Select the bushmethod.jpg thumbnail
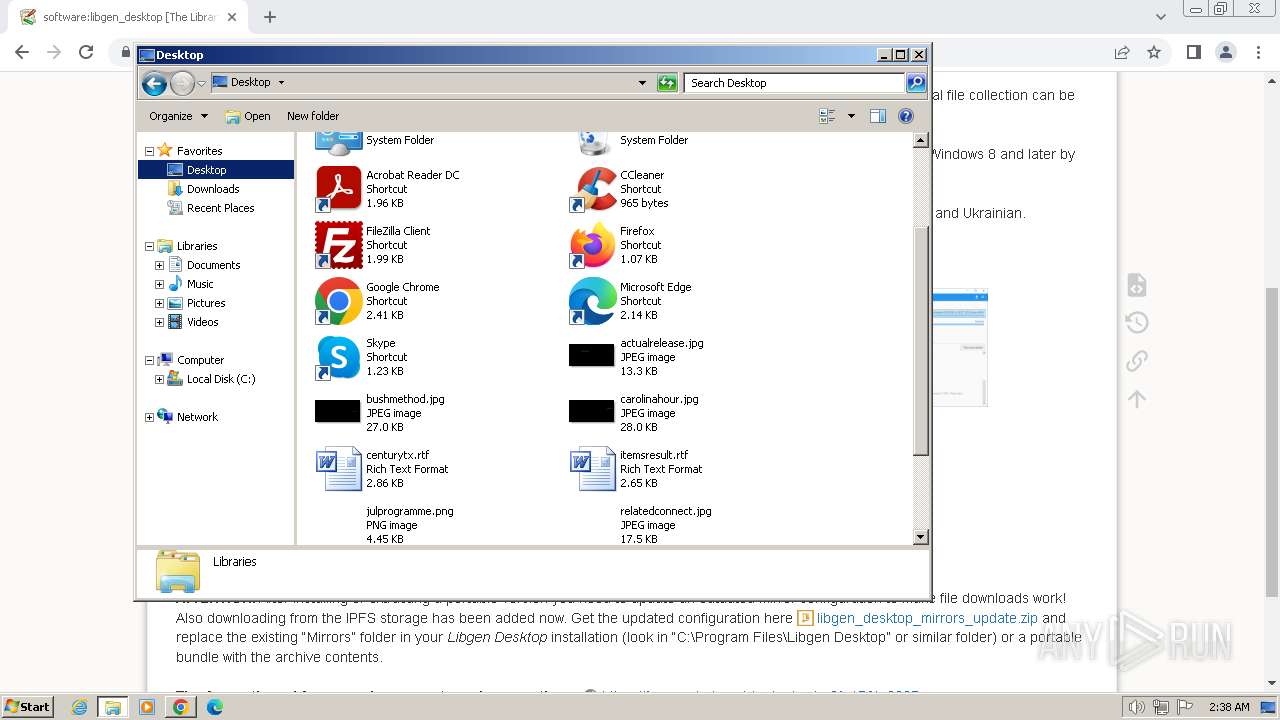The image size is (1280, 720). [x=337, y=411]
